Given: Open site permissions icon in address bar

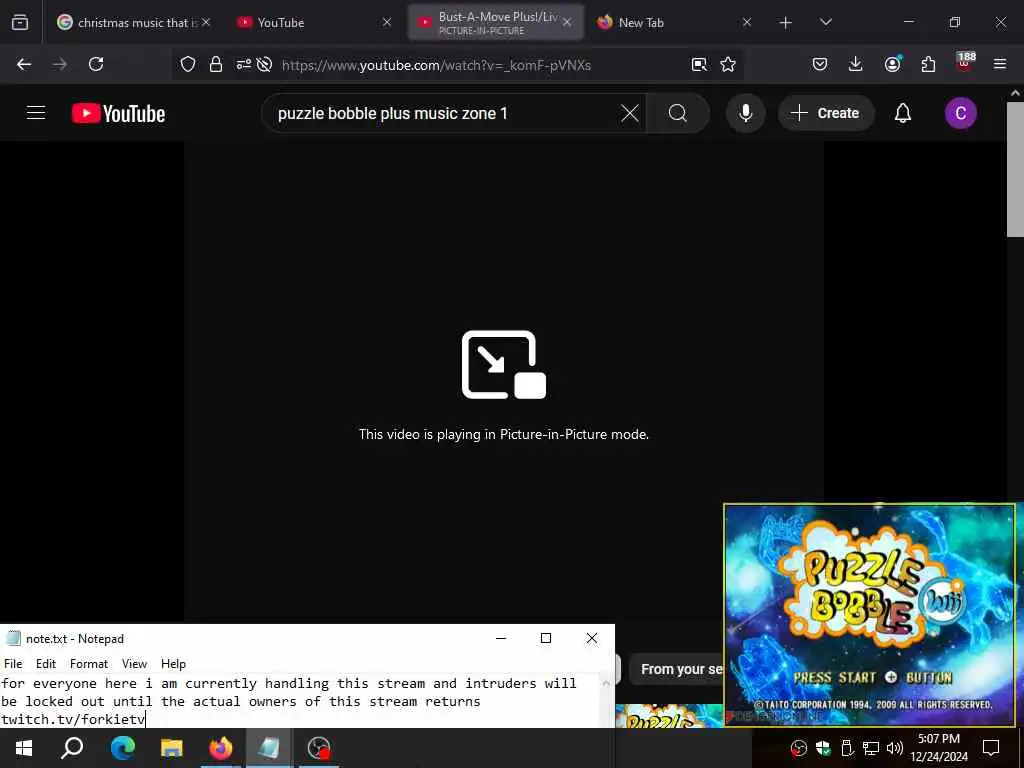Looking at the screenshot, I should click(244, 64).
